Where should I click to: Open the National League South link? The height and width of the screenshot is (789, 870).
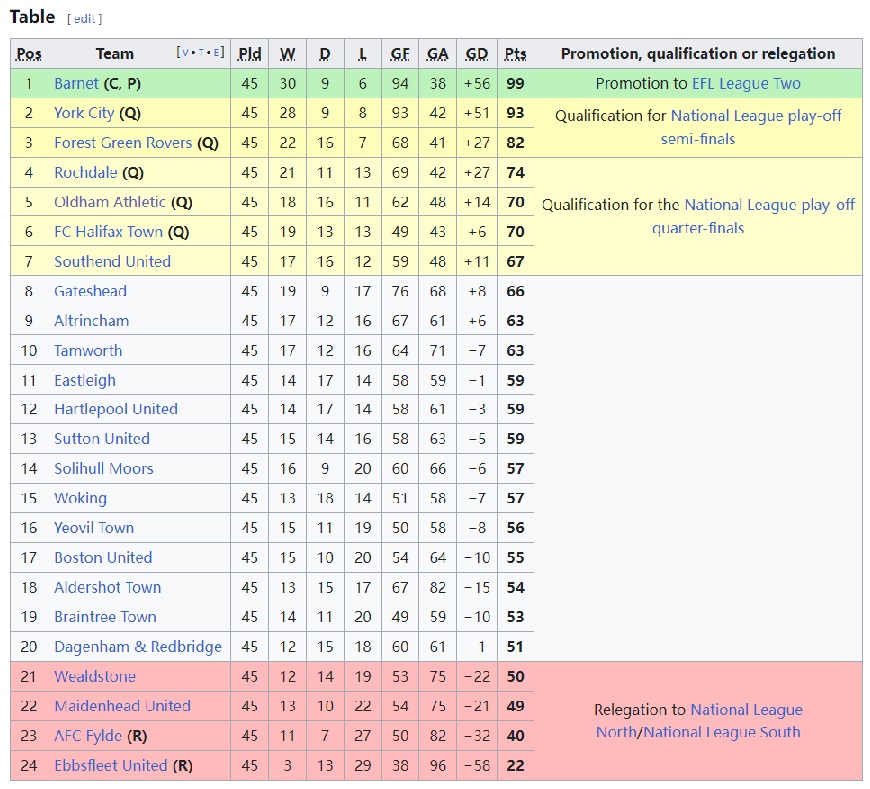click(x=722, y=732)
